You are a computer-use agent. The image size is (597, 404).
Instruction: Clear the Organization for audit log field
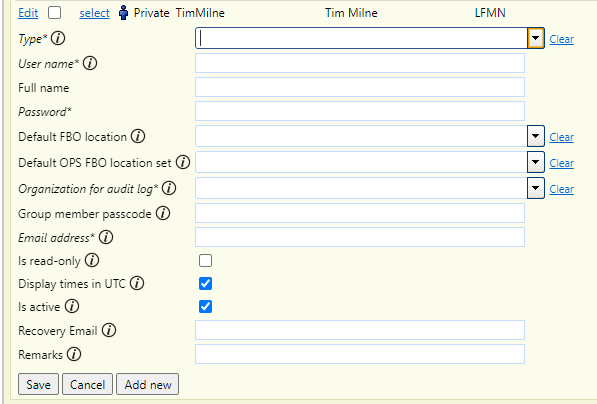[x=561, y=189]
